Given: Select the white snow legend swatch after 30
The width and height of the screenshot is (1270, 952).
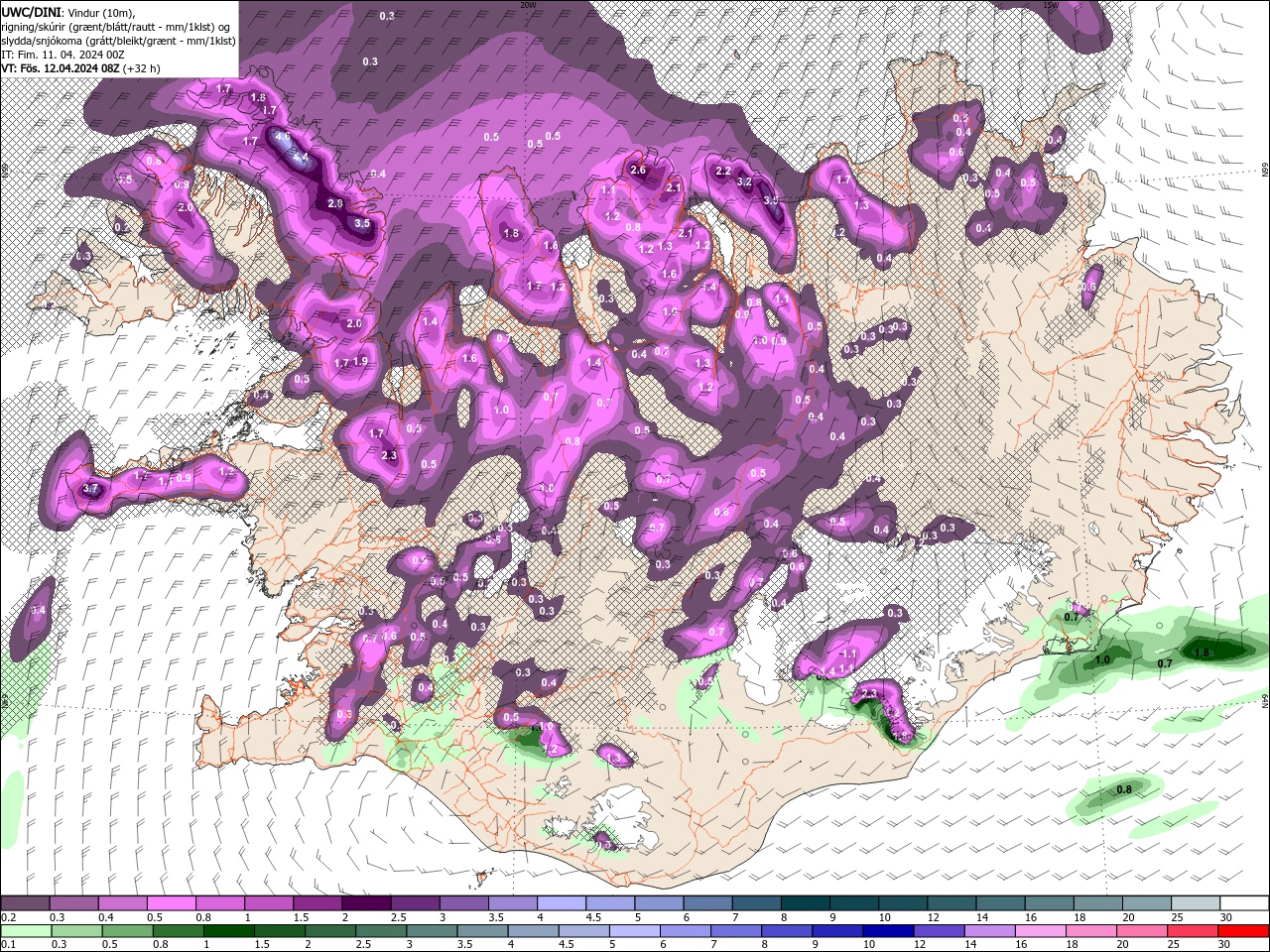Looking at the screenshot, I should click(1245, 903).
